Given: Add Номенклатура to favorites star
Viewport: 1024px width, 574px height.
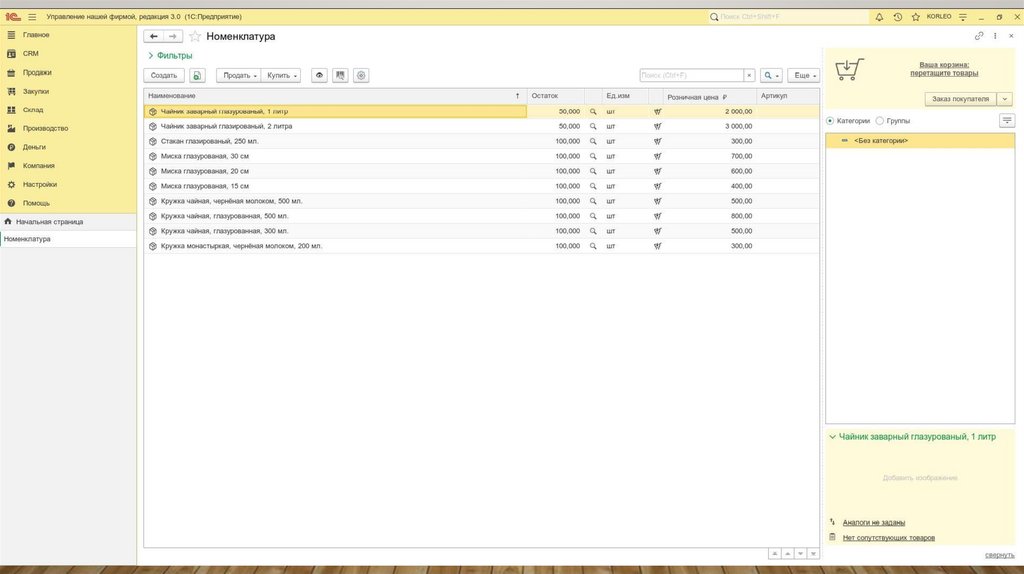Looking at the screenshot, I should coord(195,37).
